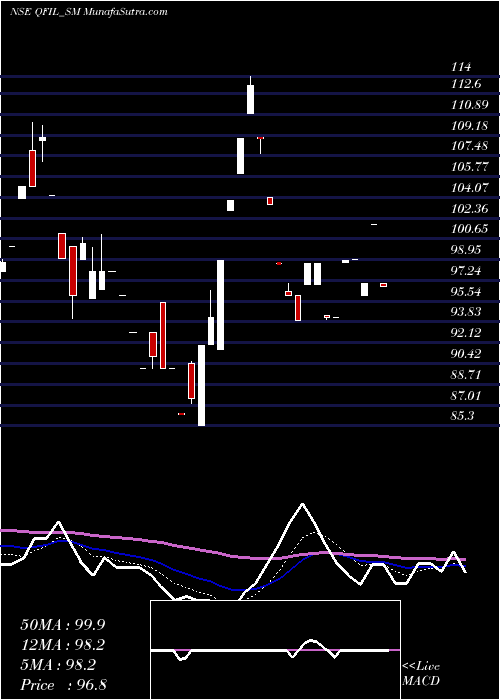
Task: Click the 109.18 price label
Action: click(470, 126)
